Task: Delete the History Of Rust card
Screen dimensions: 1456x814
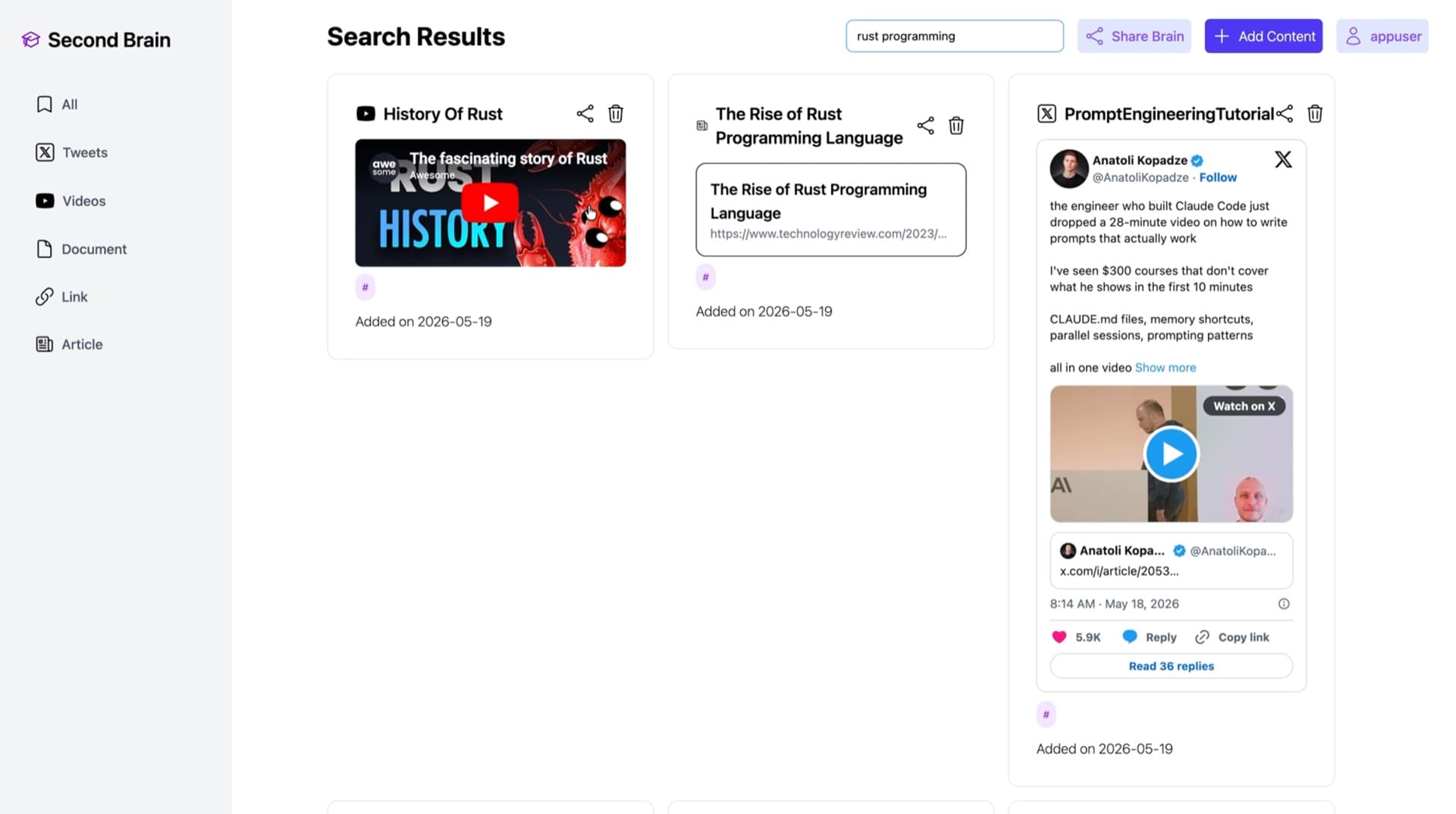Action: [x=616, y=114]
